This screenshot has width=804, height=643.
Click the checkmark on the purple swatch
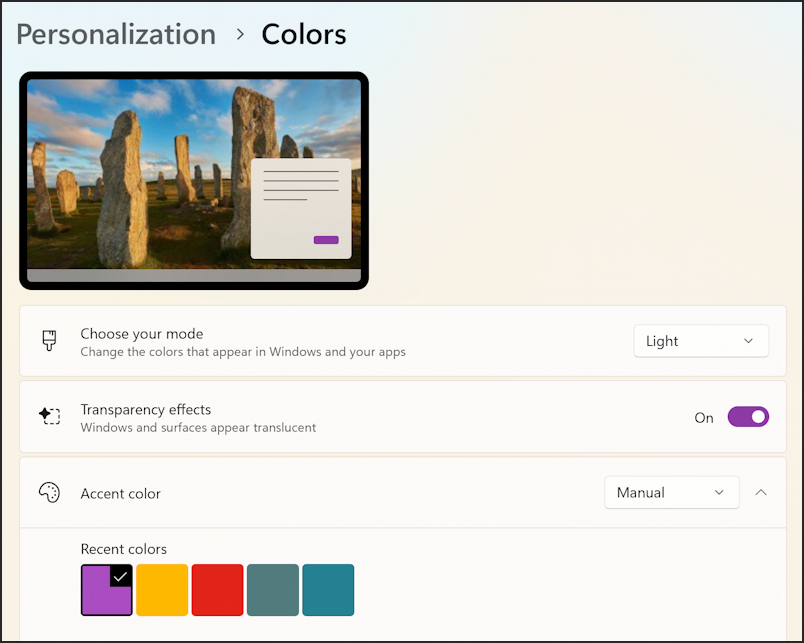click(x=120, y=577)
